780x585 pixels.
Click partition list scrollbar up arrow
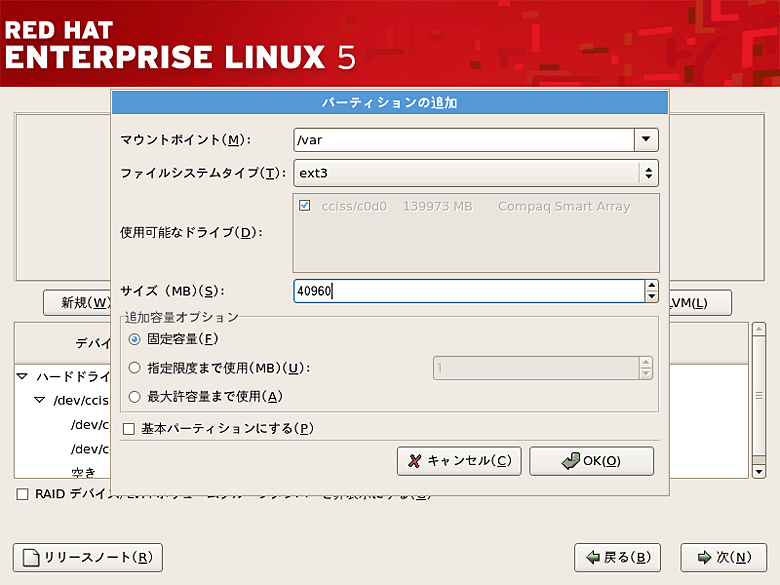(x=759, y=329)
